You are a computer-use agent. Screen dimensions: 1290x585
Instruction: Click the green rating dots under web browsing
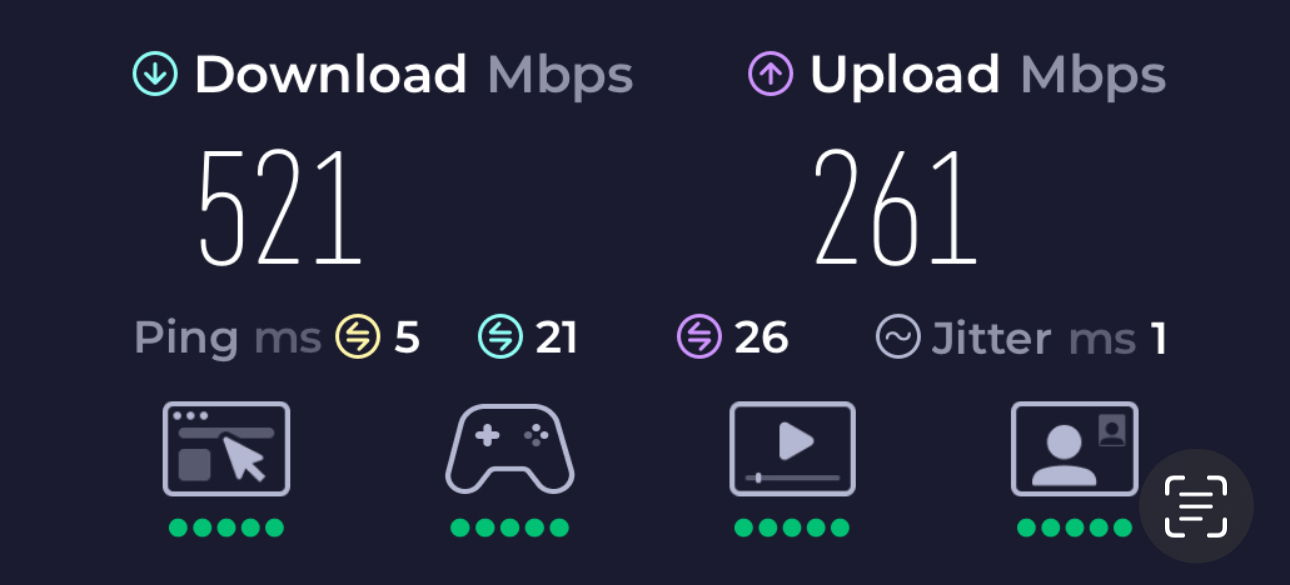(x=226, y=528)
